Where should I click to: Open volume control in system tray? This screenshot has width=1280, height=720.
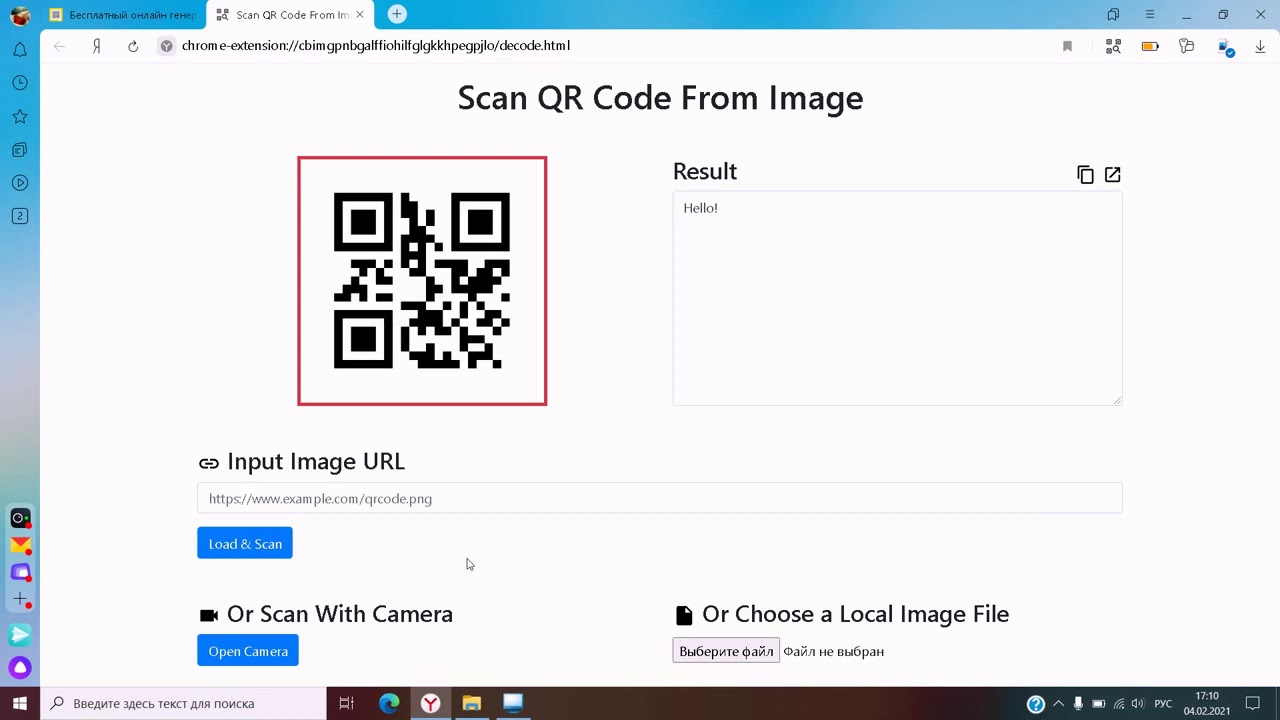click(1140, 704)
